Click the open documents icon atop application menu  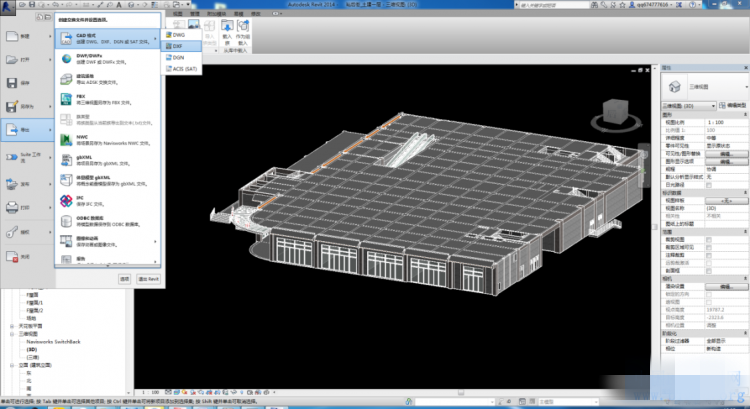pos(48,17)
